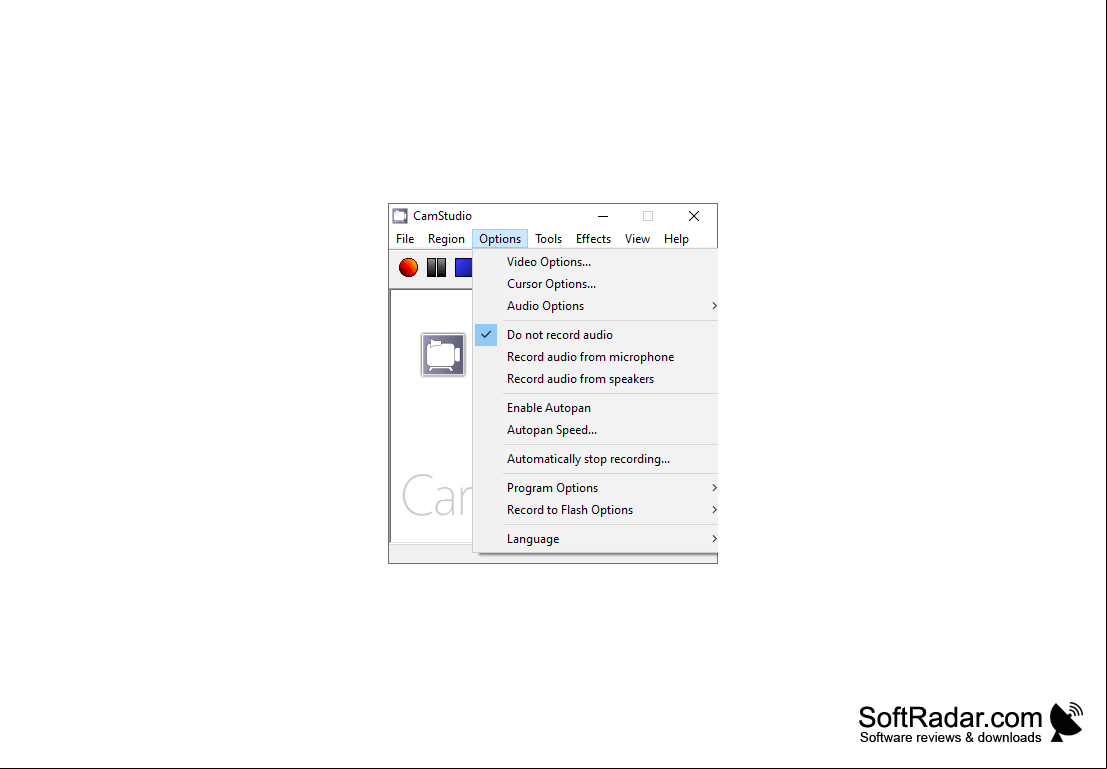1107x769 pixels.
Task: Expand the Language submenu
Action: tap(596, 539)
